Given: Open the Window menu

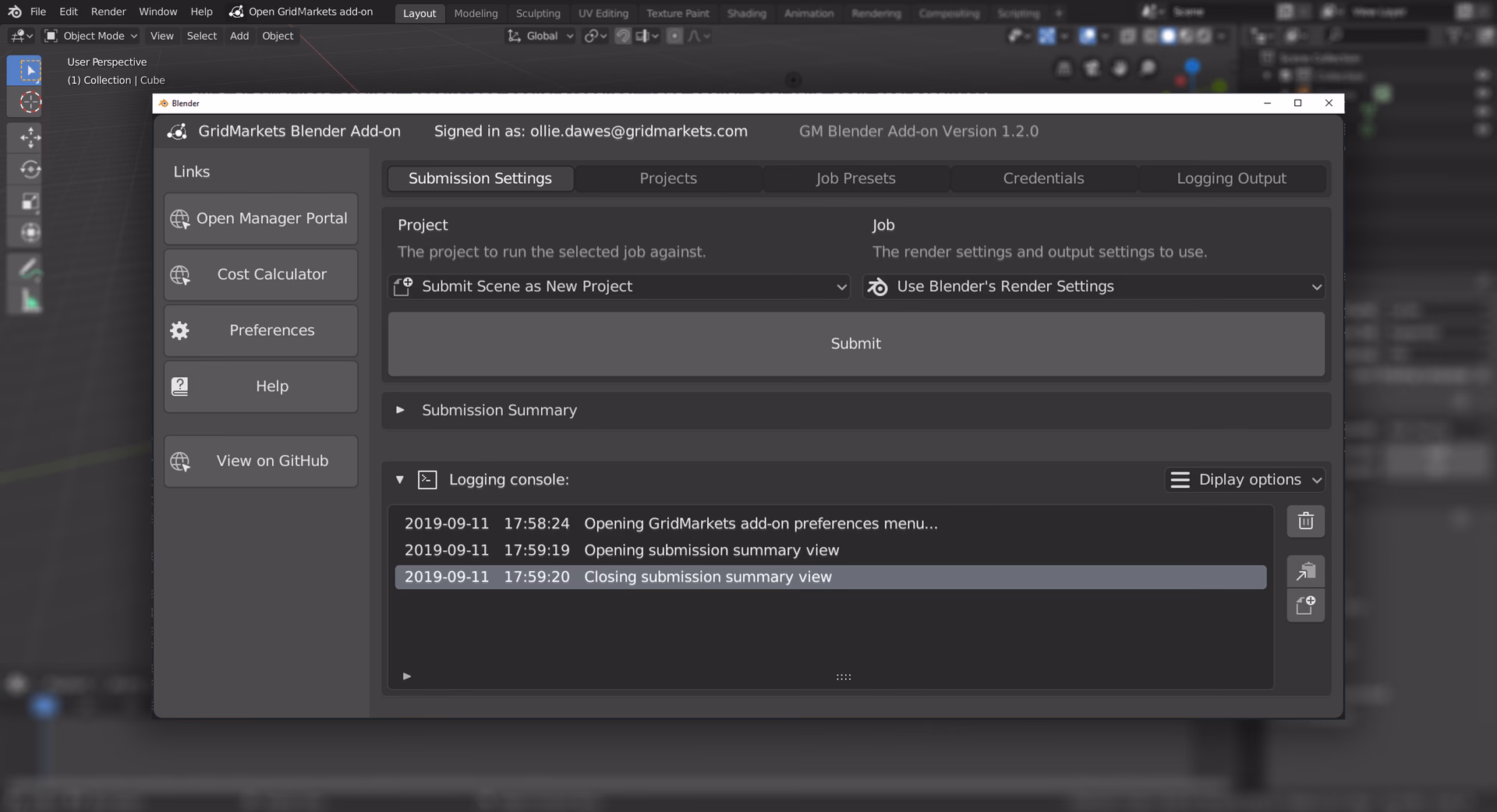Looking at the screenshot, I should [x=158, y=12].
